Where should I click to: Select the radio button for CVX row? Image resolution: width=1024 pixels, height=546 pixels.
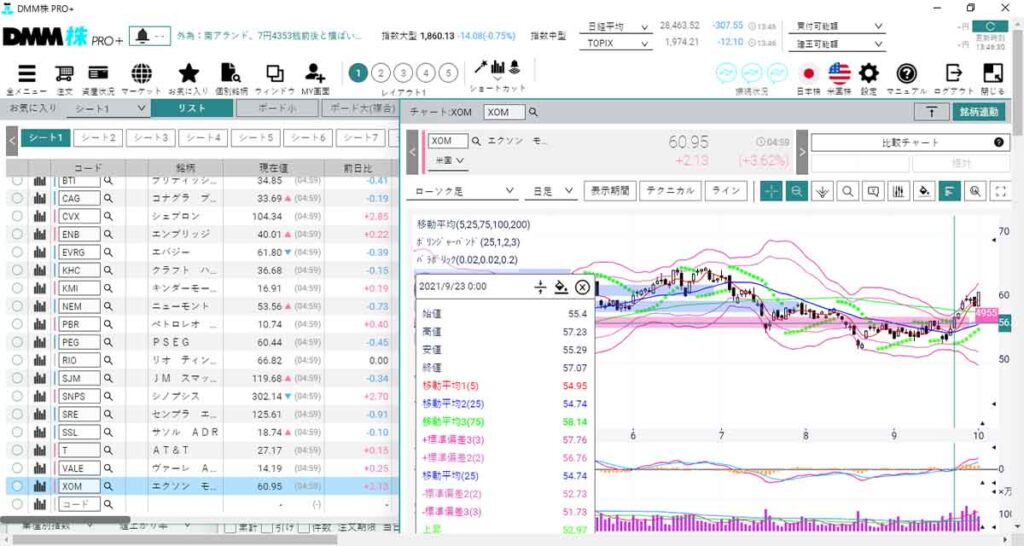pyautogui.click(x=17, y=216)
